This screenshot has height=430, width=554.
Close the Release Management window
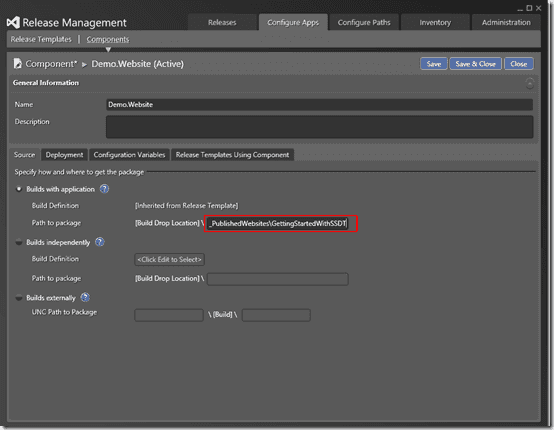[538, 8]
